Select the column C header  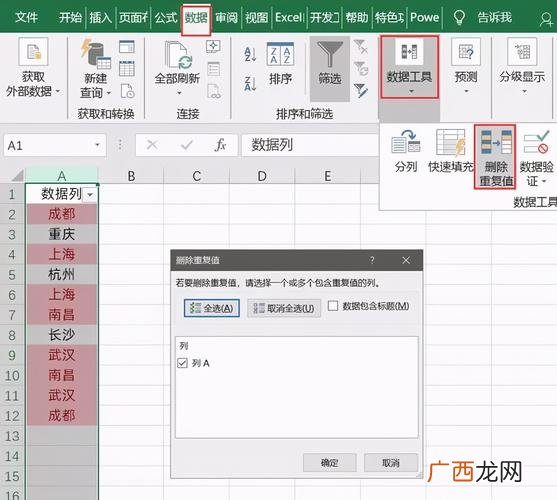[196, 175]
